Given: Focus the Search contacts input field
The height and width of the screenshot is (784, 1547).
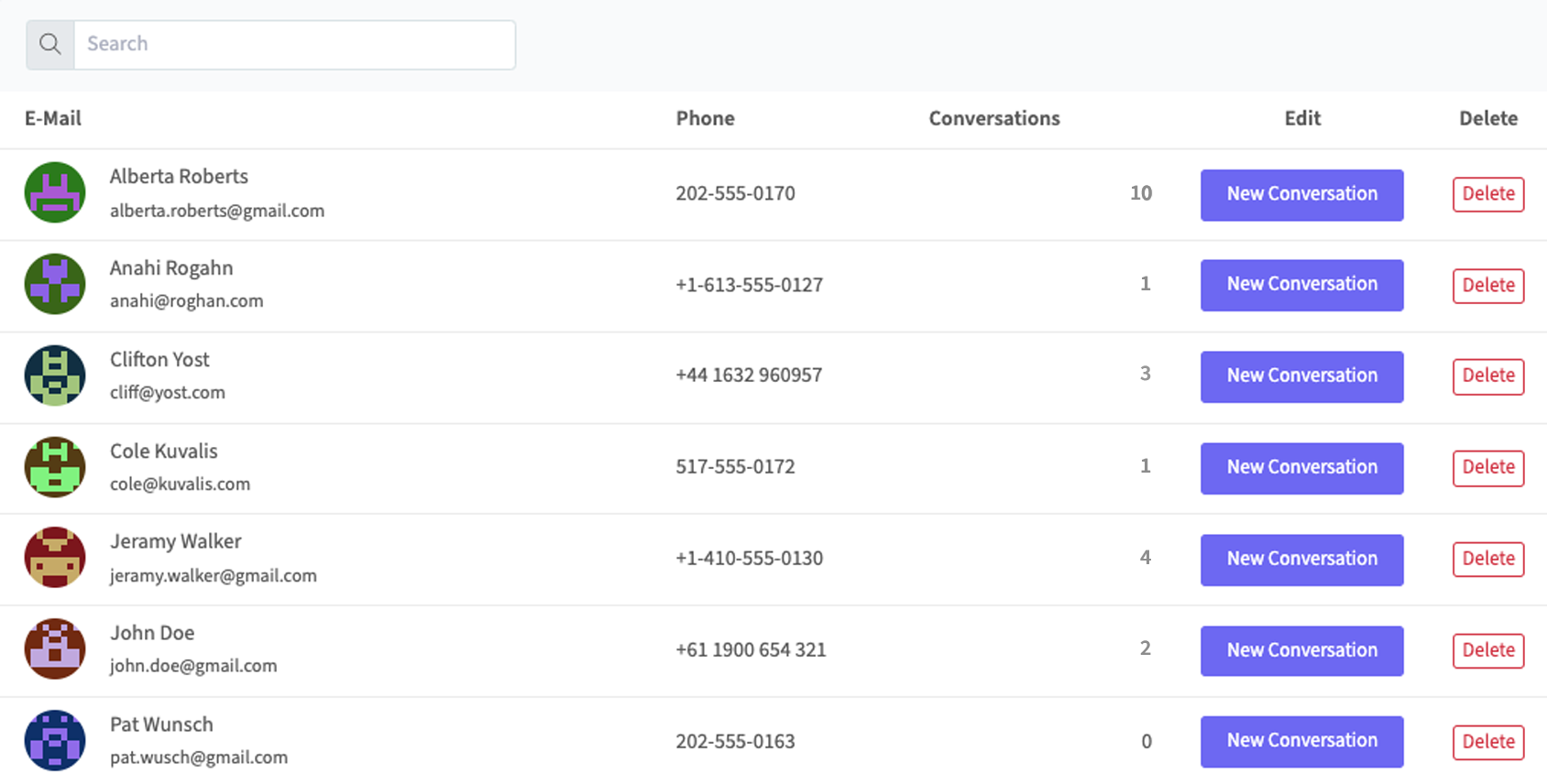Looking at the screenshot, I should click(x=293, y=44).
